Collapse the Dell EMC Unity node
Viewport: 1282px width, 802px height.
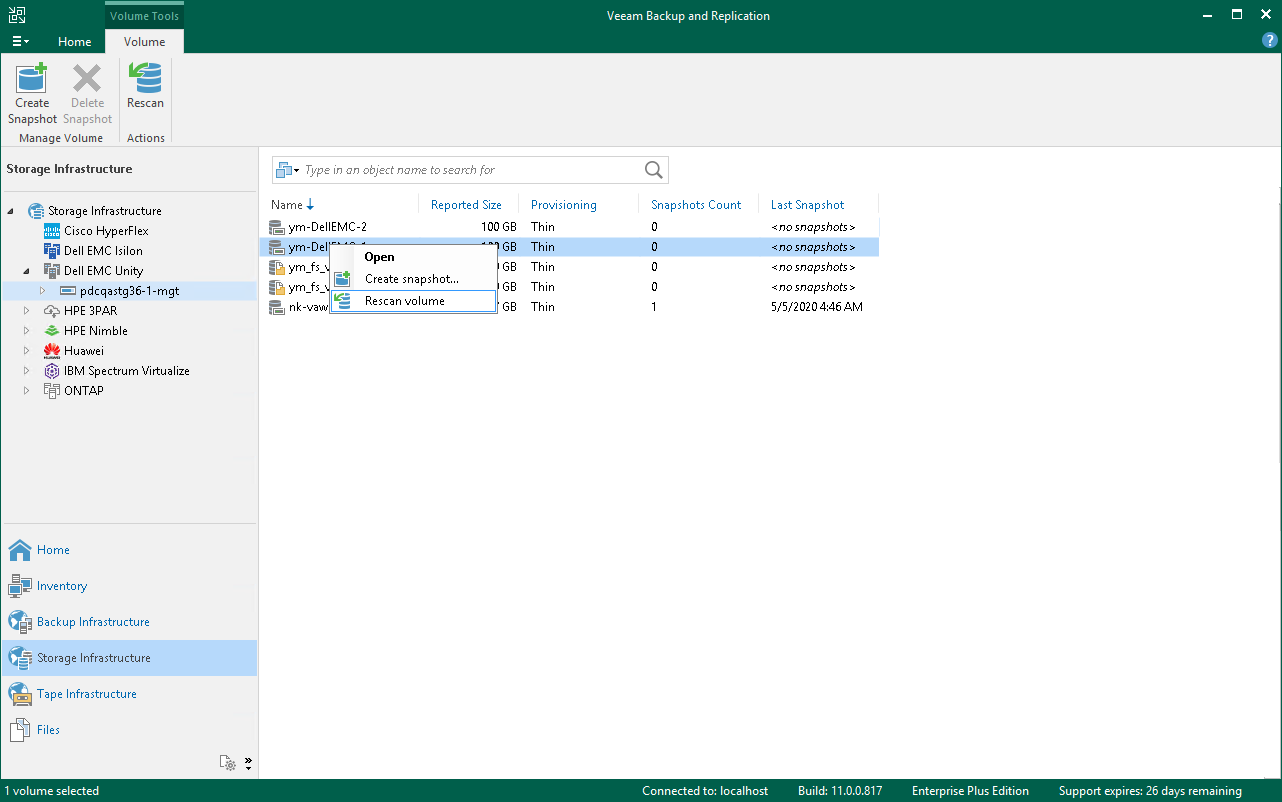coord(27,271)
